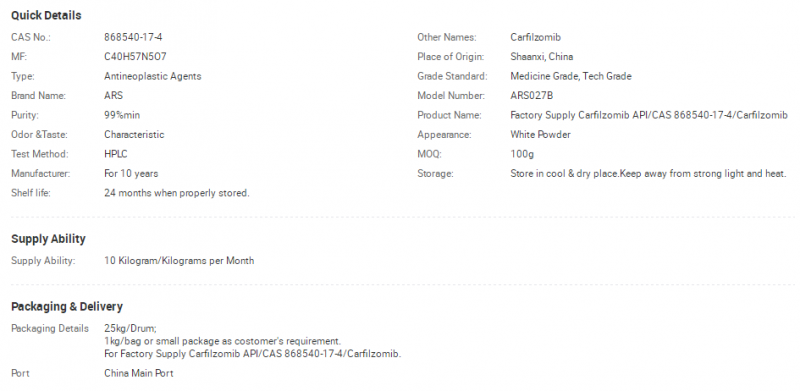Click the 100g MOQ value
Screen dimensions: 800x391
pos(522,154)
